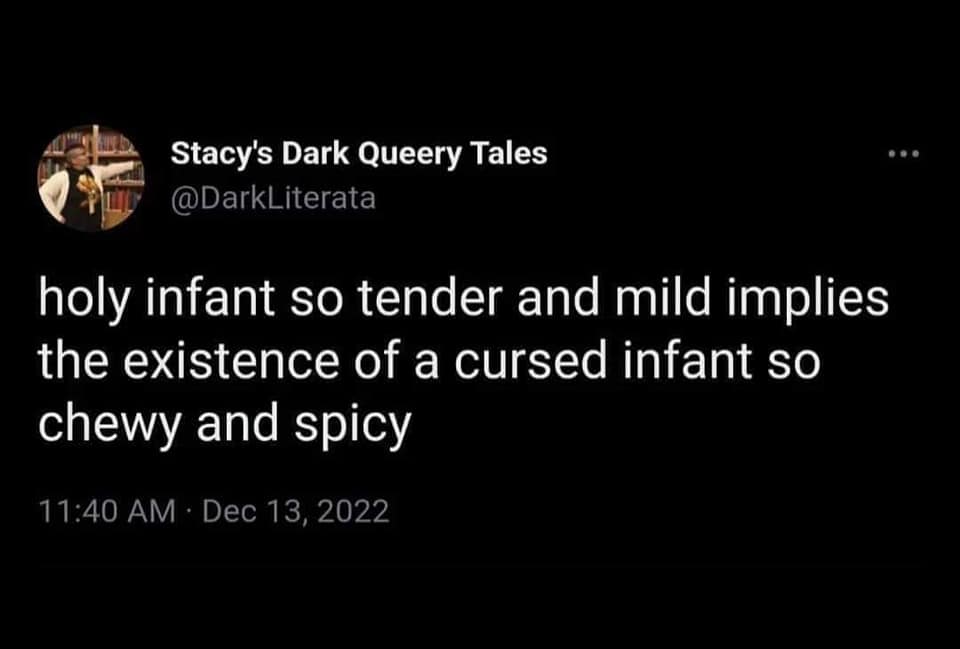The width and height of the screenshot is (960, 649).
Task: Open the Stacy's Dark Queery Tales profile name
Action: [359, 154]
